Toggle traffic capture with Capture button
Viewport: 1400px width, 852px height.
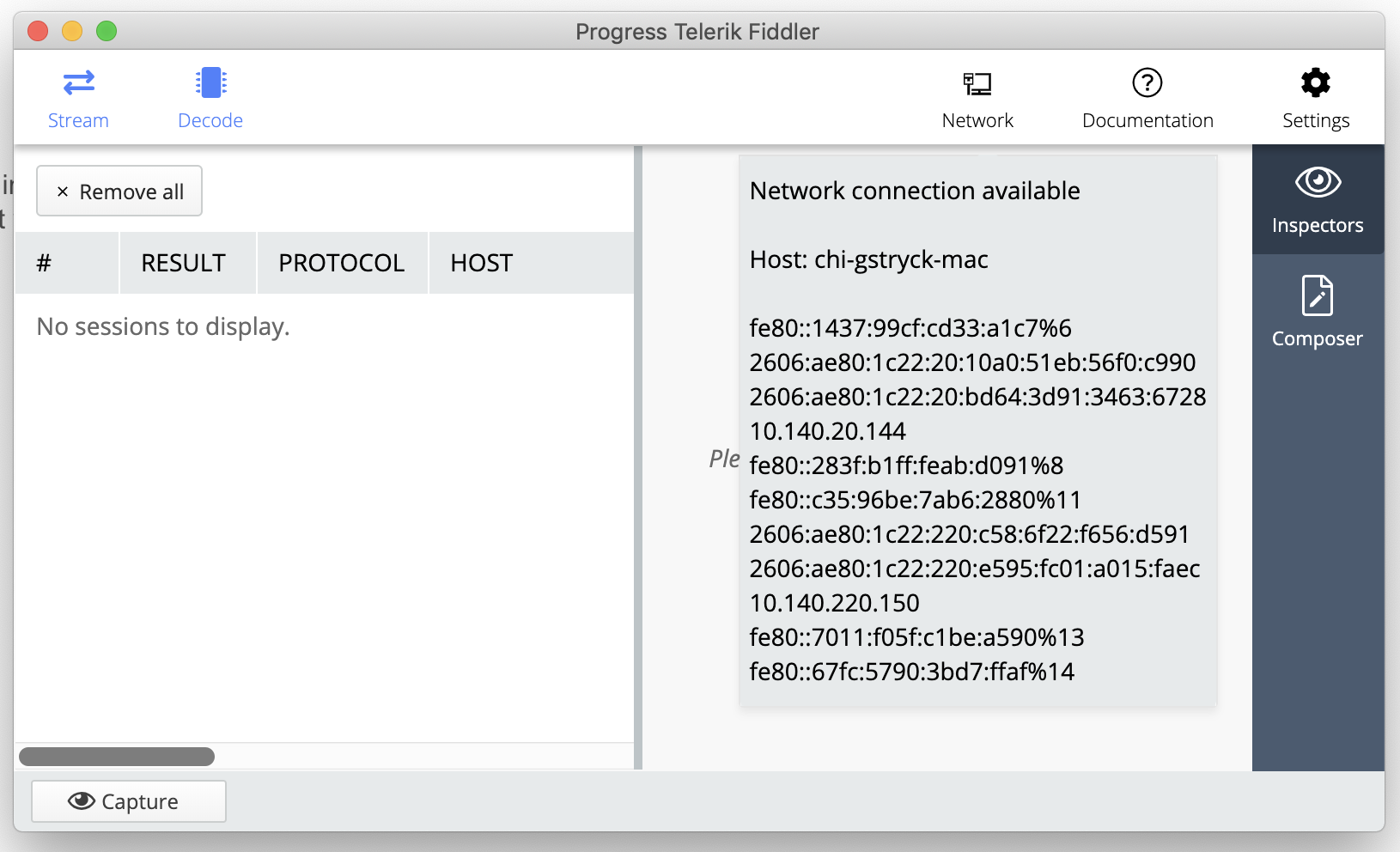click(129, 801)
